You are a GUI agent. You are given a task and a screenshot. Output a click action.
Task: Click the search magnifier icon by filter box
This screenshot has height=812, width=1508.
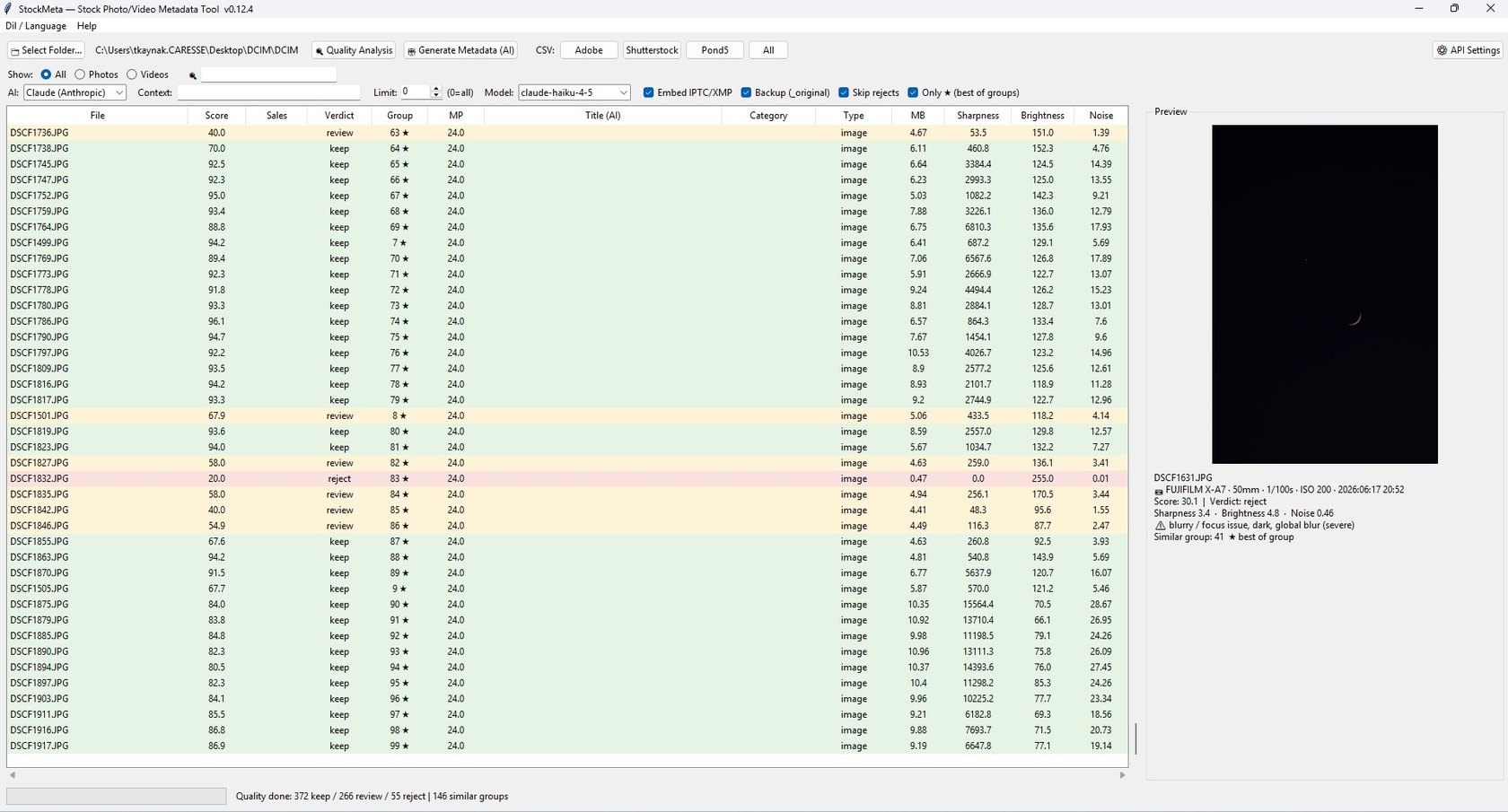tap(192, 75)
